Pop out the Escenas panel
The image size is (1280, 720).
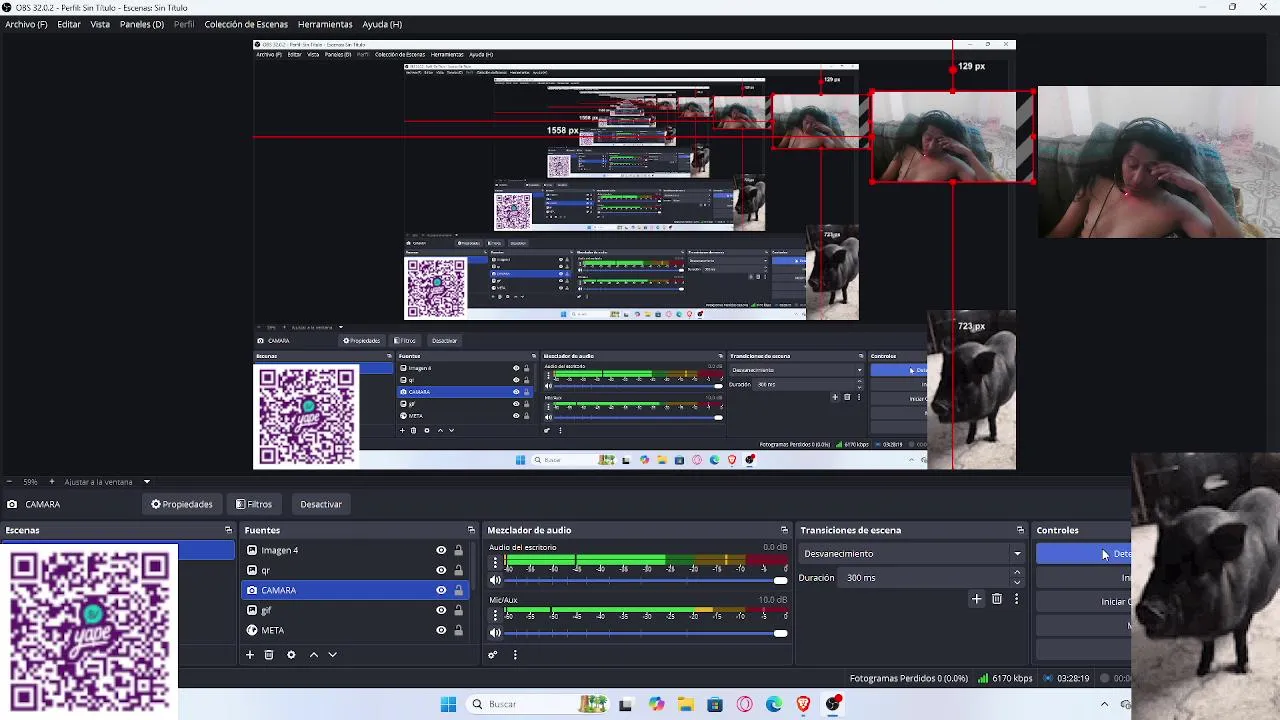pyautogui.click(x=228, y=530)
